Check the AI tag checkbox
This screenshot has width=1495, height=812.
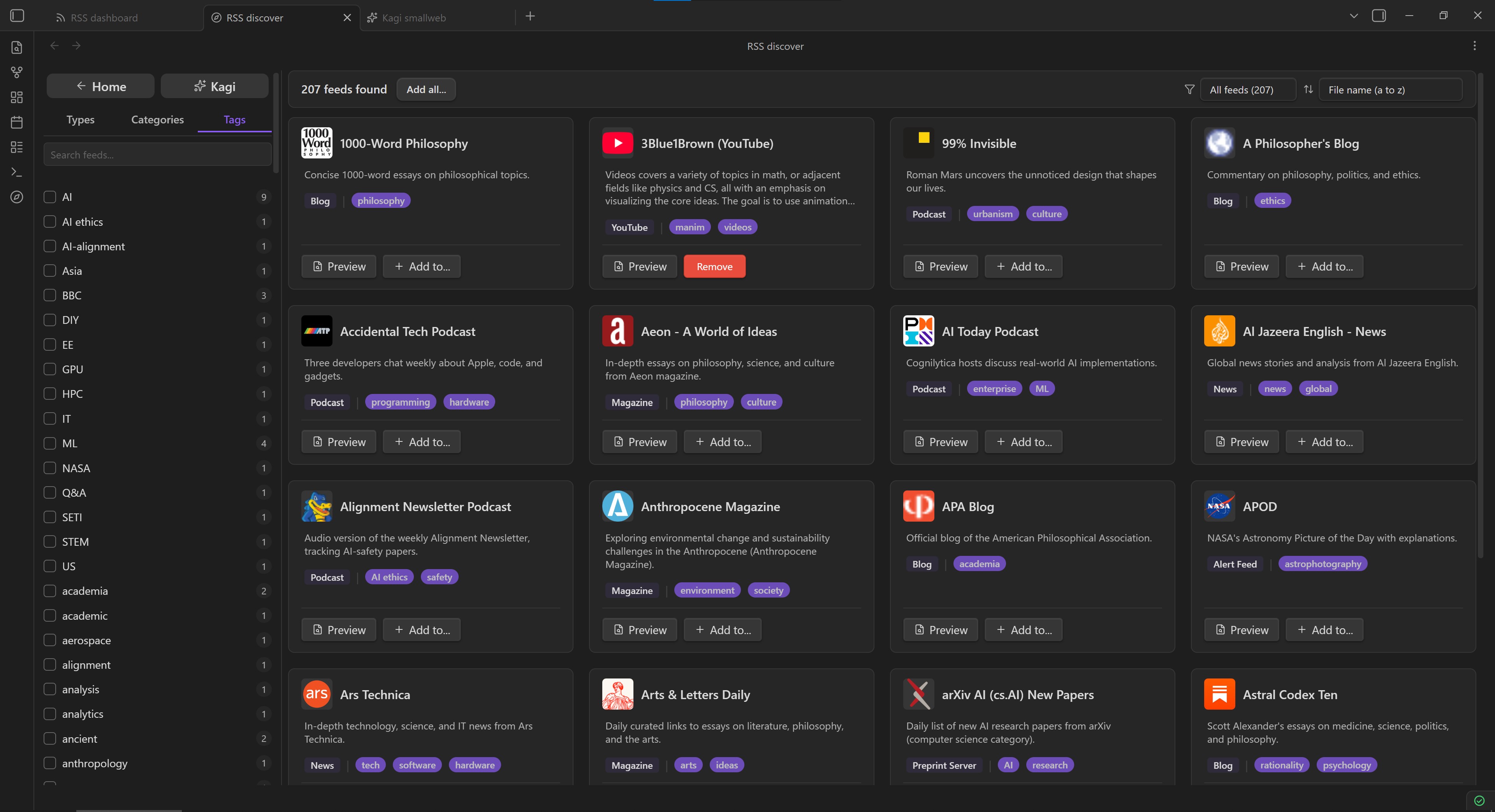50,197
